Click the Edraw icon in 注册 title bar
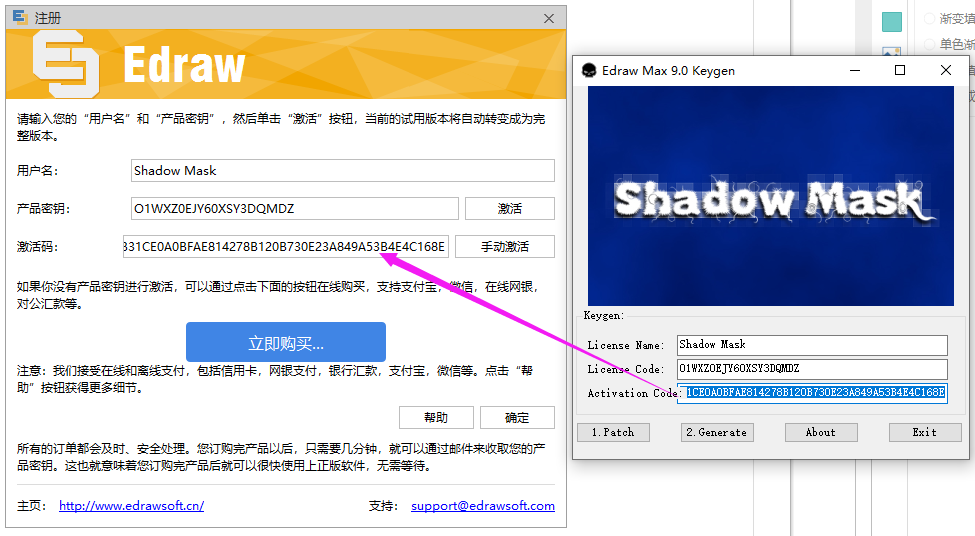 (20, 17)
